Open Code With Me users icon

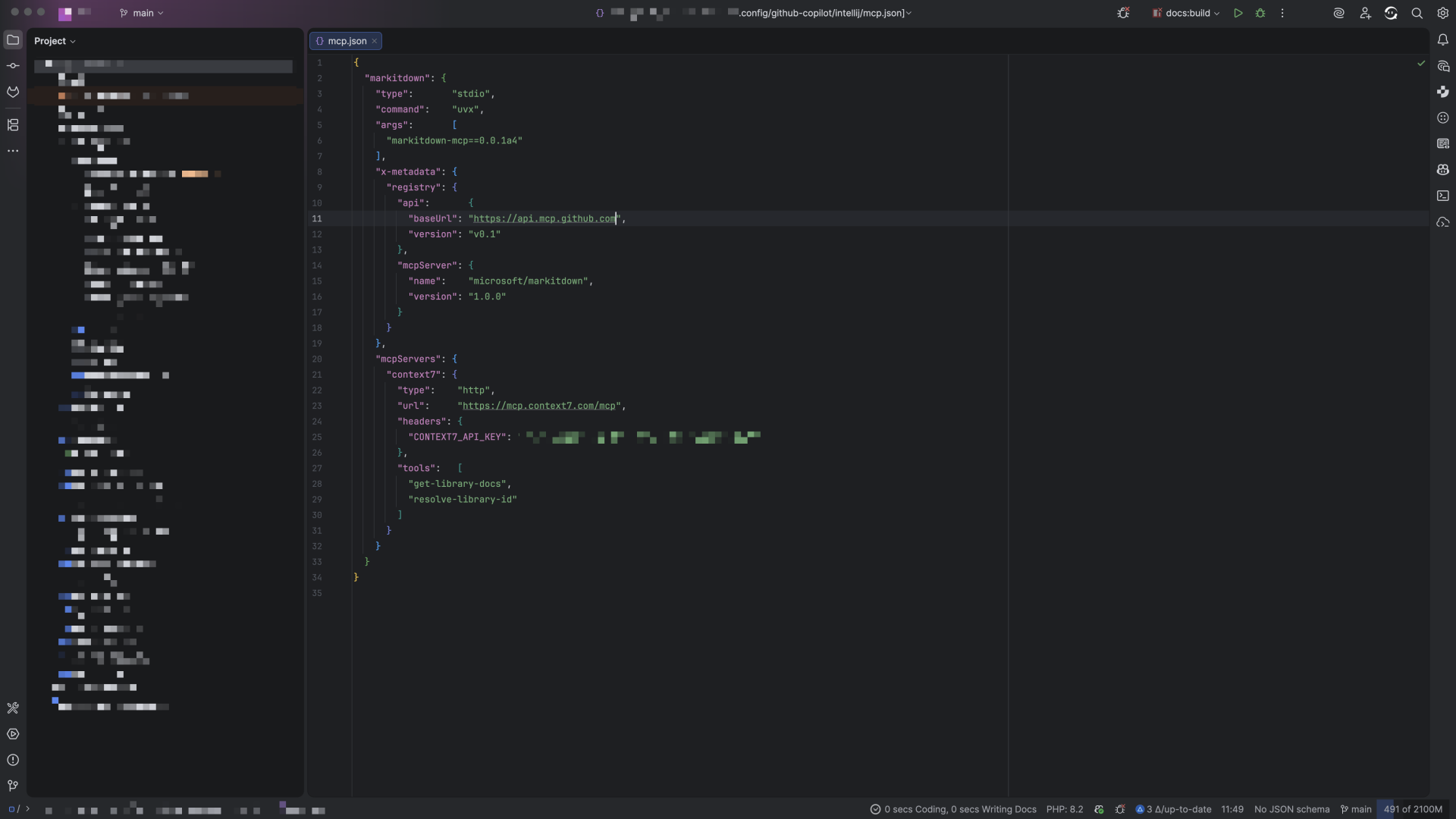1364,13
